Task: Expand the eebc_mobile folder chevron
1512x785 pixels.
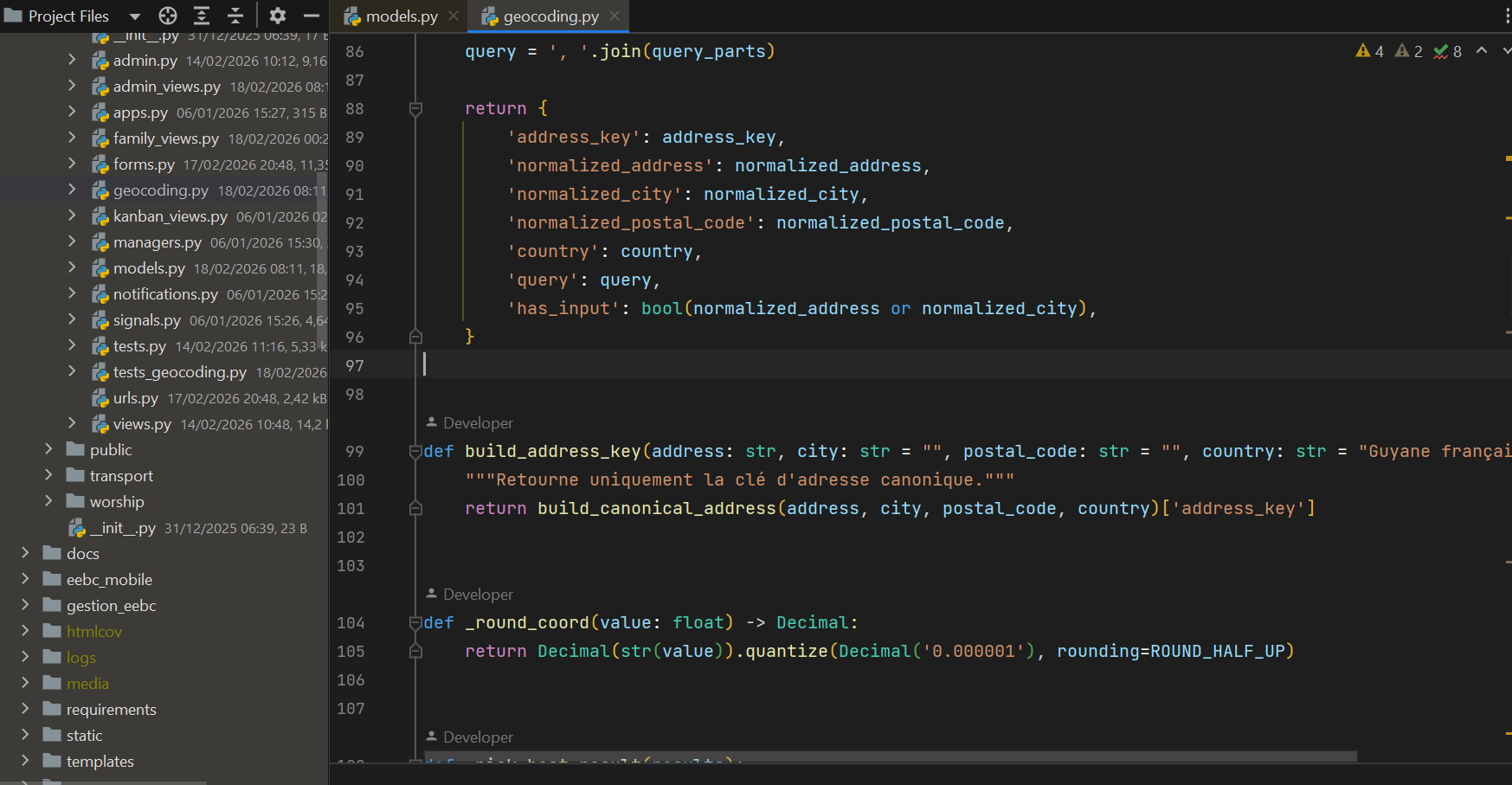Action: click(25, 579)
